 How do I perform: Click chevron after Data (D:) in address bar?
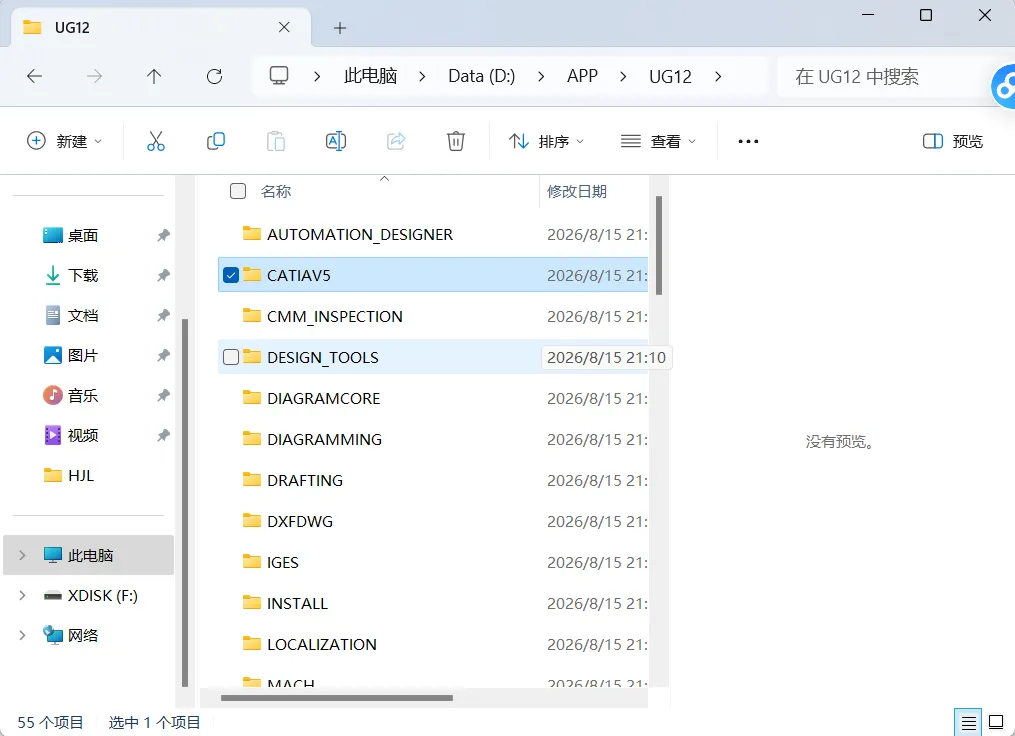(541, 76)
